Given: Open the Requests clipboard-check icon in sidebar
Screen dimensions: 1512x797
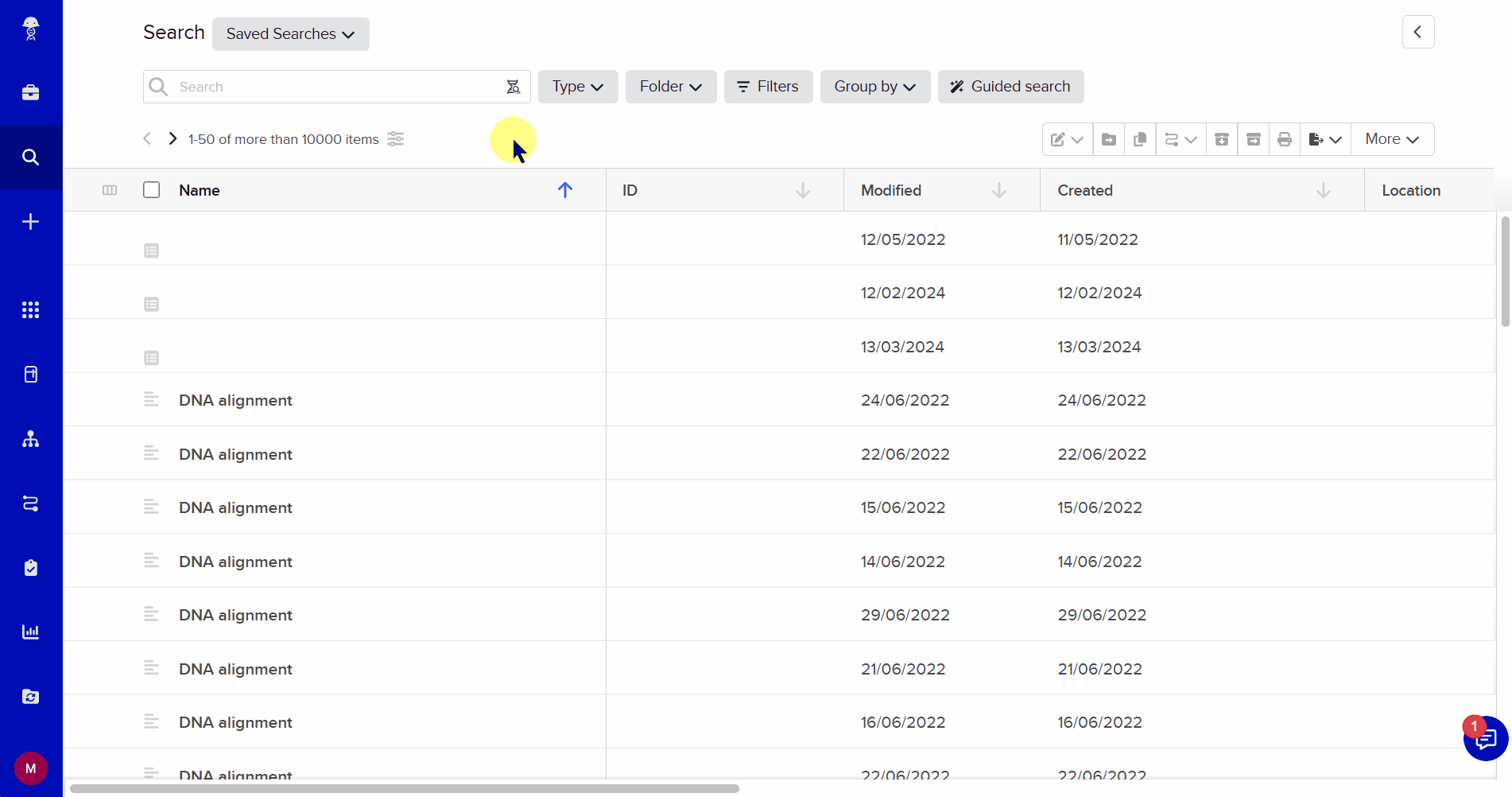Looking at the screenshot, I should (31, 568).
